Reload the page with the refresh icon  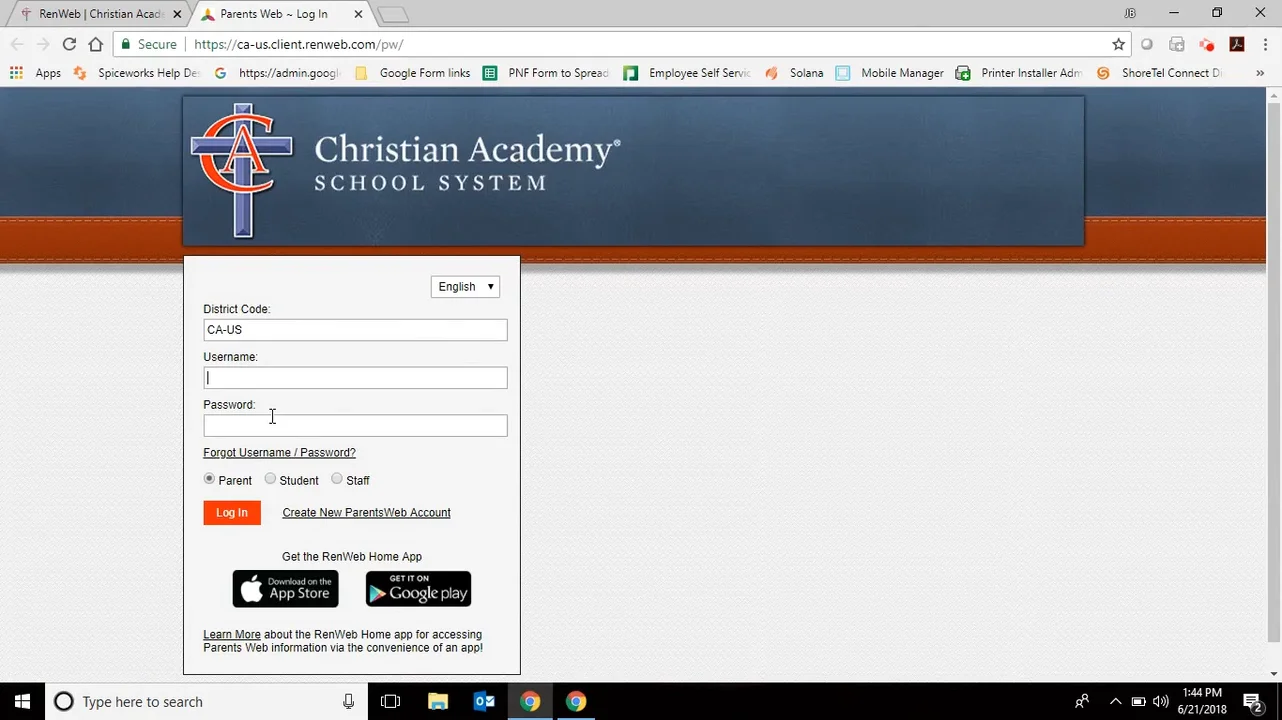(x=69, y=44)
